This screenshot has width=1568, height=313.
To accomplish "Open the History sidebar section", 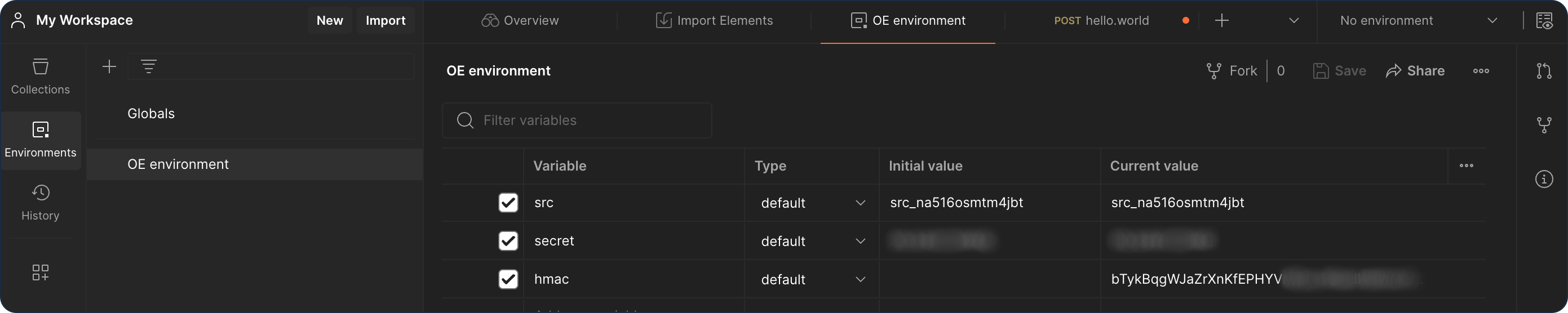I will [x=40, y=203].
